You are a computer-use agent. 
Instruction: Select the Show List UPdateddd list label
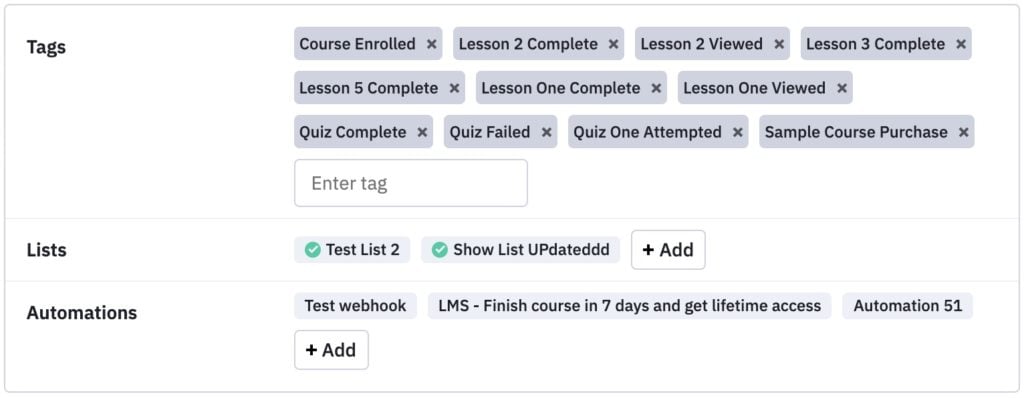531,250
